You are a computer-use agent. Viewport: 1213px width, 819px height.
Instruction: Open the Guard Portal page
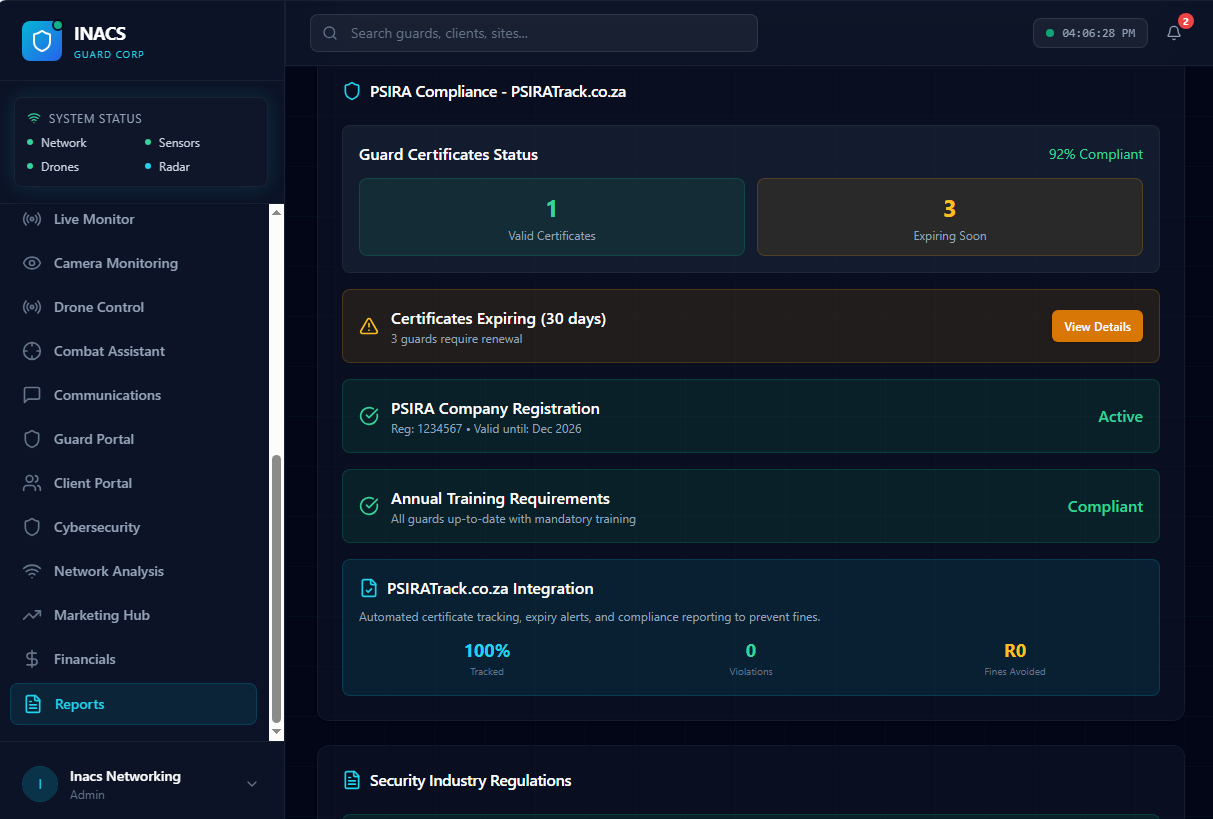point(133,439)
